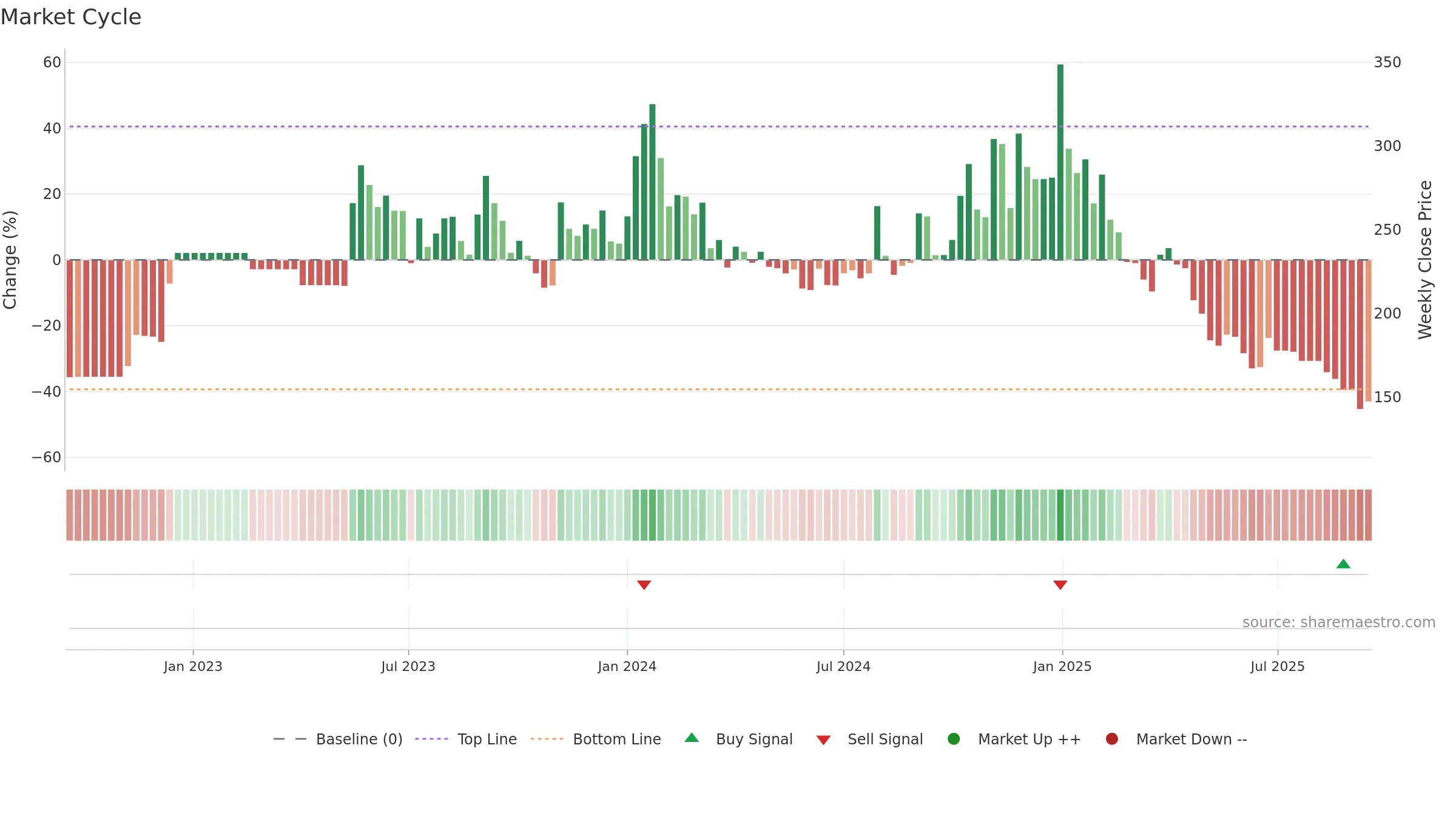Click the sell signal marker near Jan 2025

[1060, 585]
